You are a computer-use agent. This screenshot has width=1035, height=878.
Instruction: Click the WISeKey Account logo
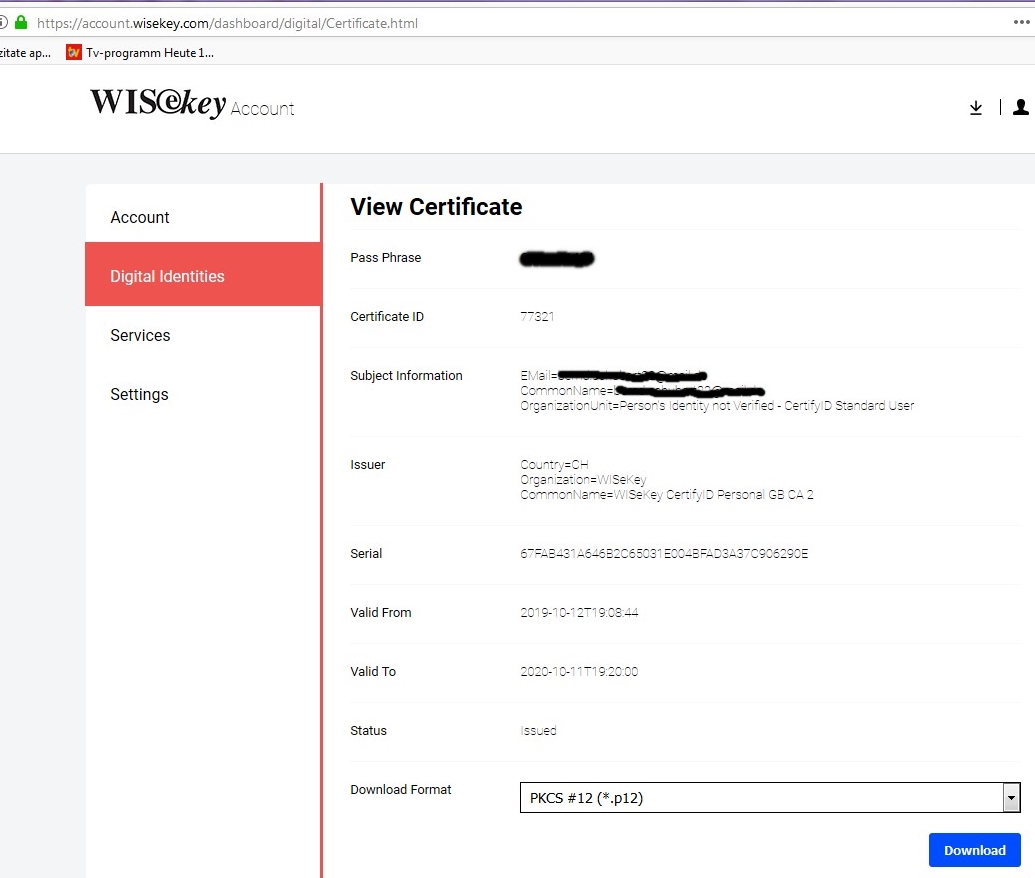tap(192, 104)
